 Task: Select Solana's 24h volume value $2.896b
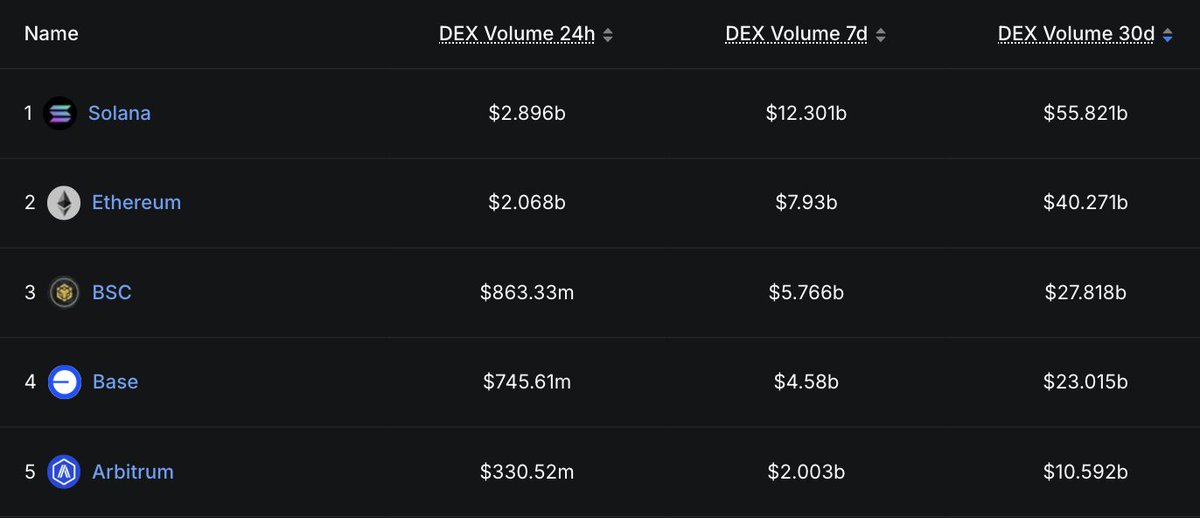click(x=527, y=113)
